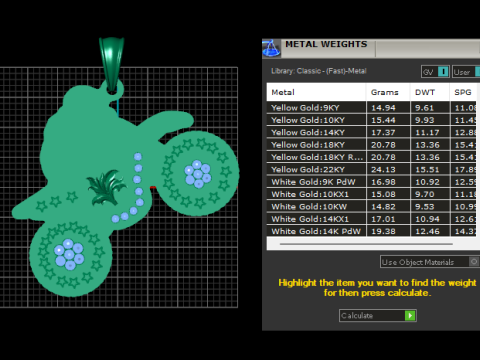Click the SPG column header
The image size is (480, 360).
pos(464,92)
